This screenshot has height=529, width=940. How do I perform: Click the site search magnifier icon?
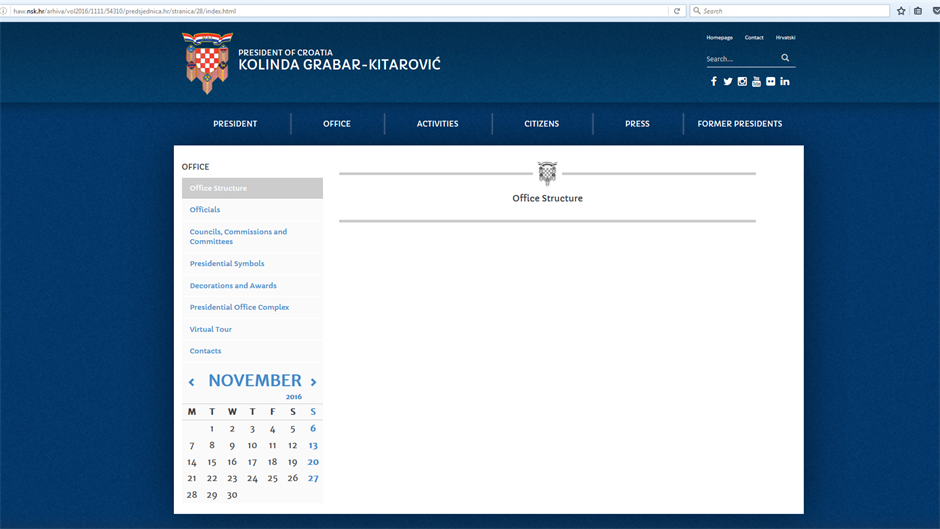[x=785, y=58]
